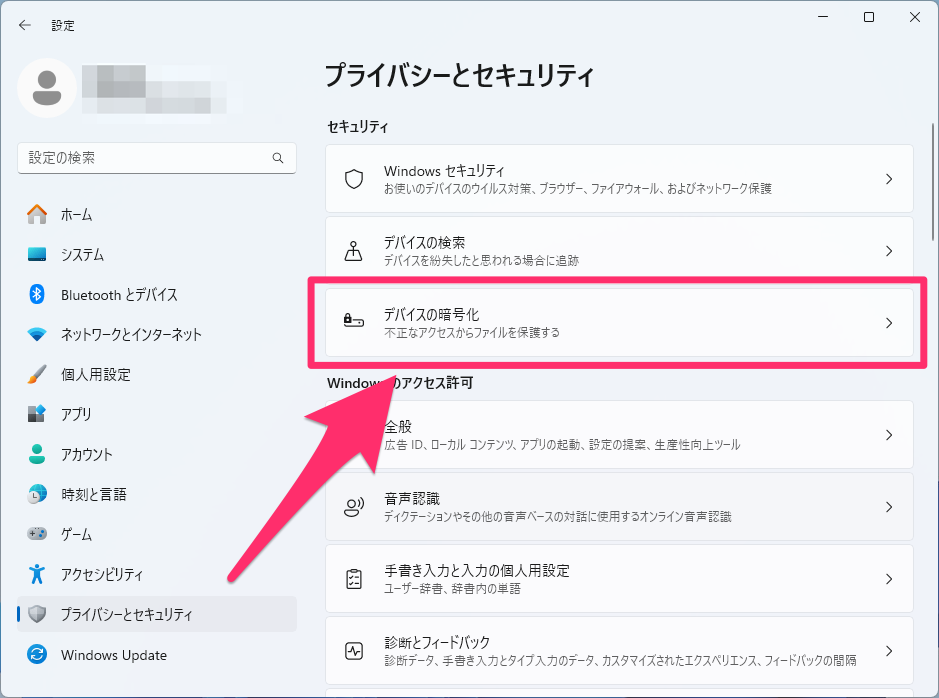Viewport: 939px width, 698px height.
Task: Click the 診断とフィードバック pulse icon
Action: point(354,651)
